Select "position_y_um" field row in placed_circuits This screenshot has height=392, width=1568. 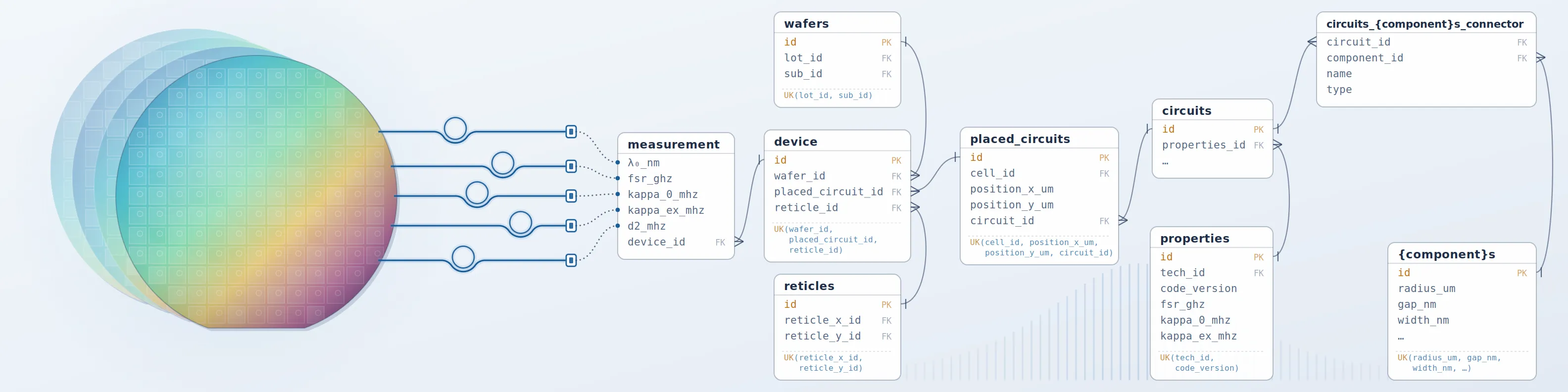pyautogui.click(x=1039, y=205)
